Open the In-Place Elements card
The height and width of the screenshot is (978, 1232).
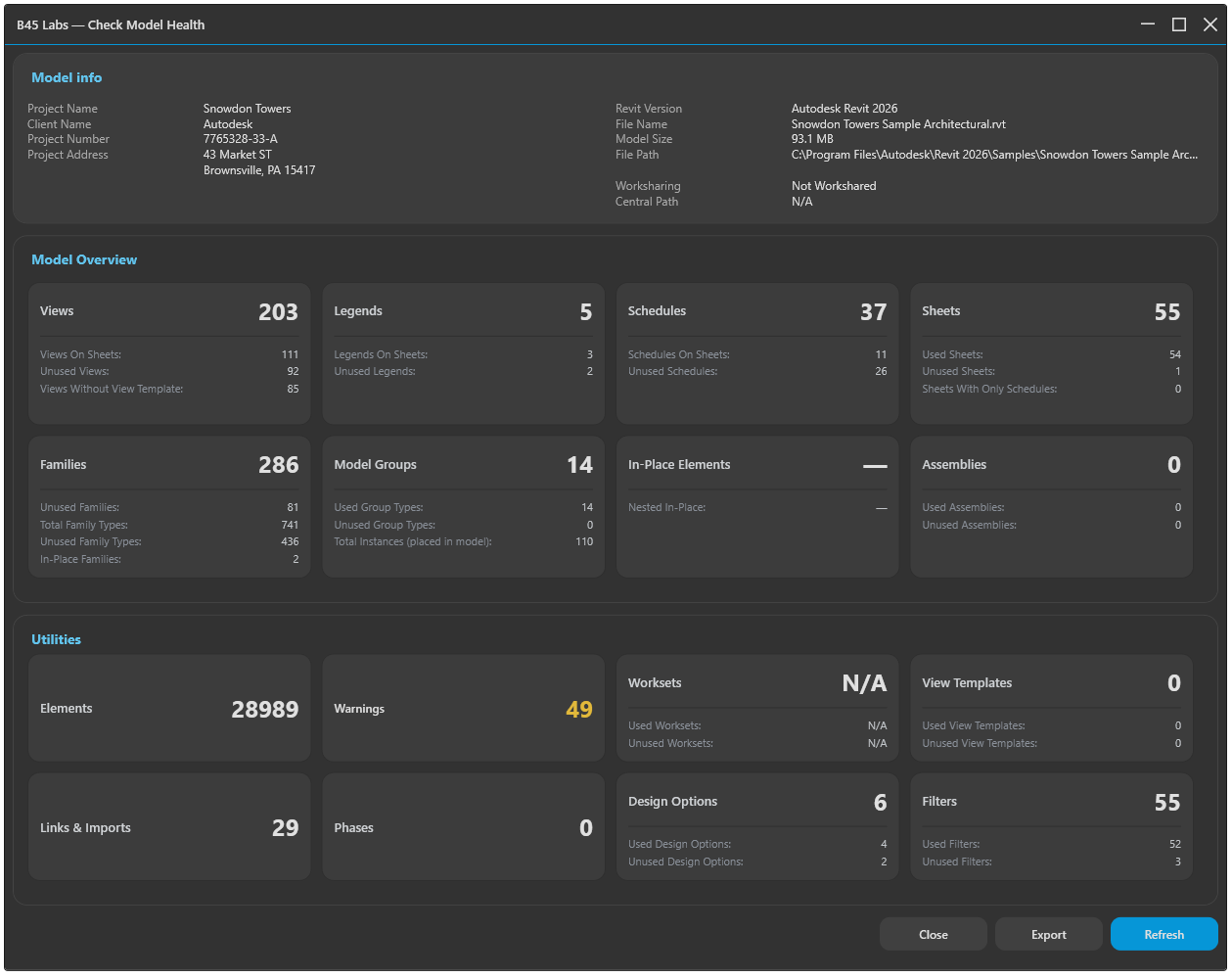(x=757, y=506)
